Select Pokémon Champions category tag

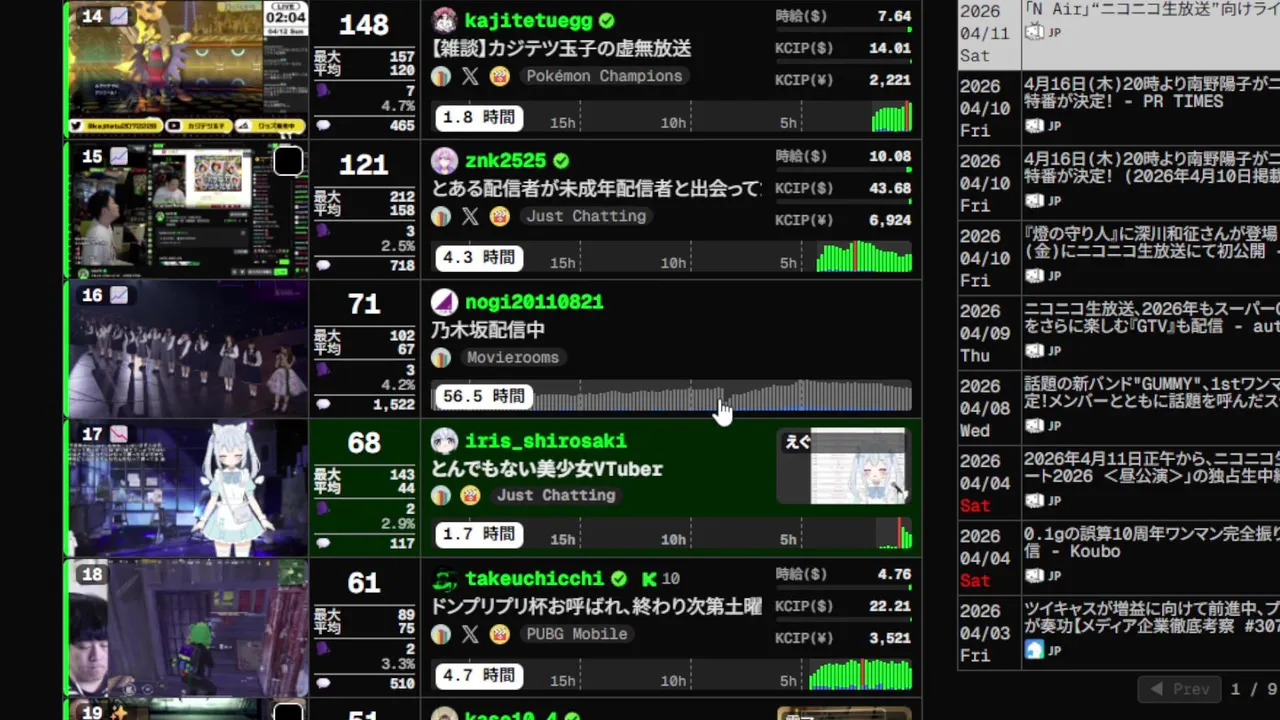[x=604, y=76]
